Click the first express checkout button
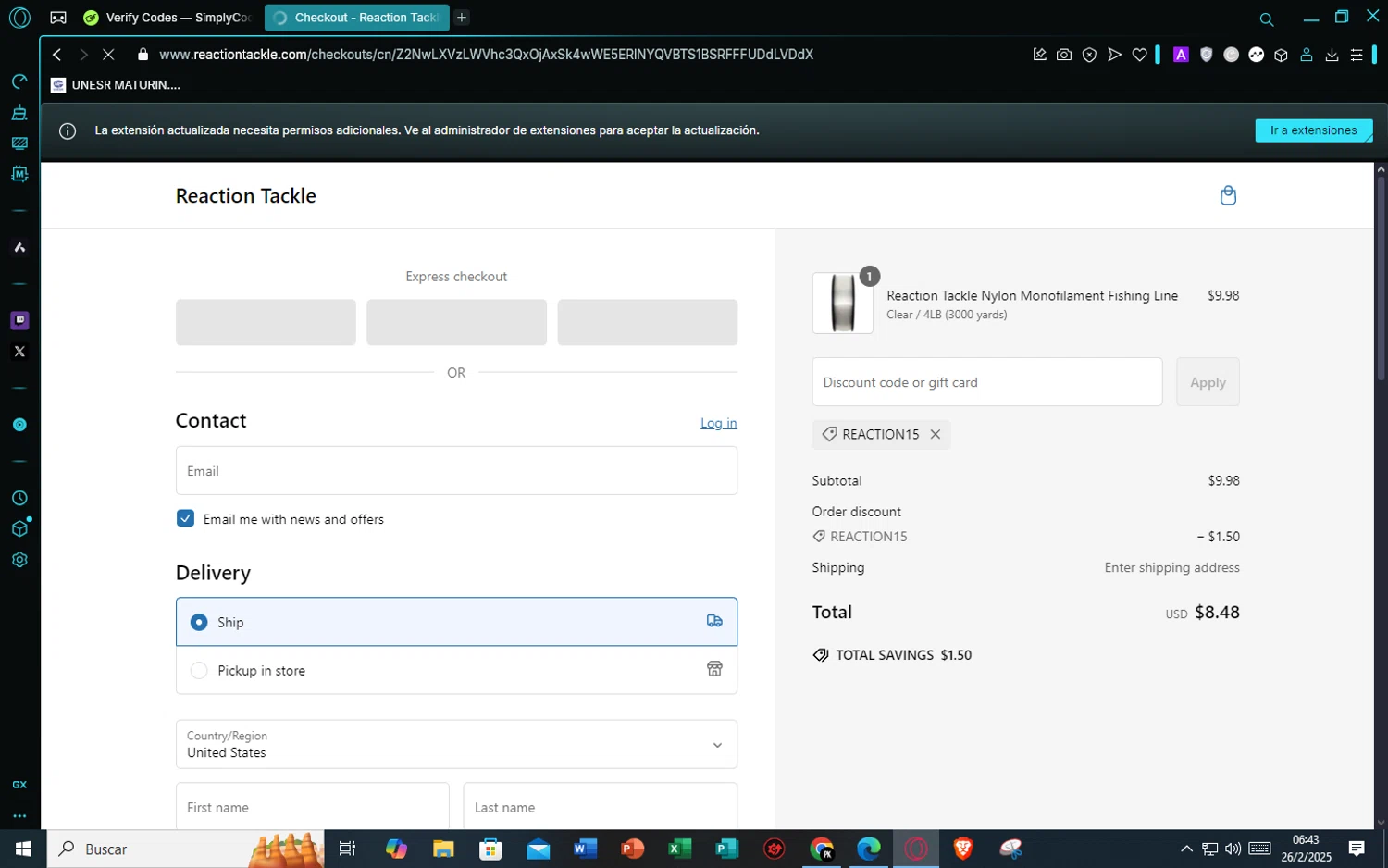 tap(266, 322)
